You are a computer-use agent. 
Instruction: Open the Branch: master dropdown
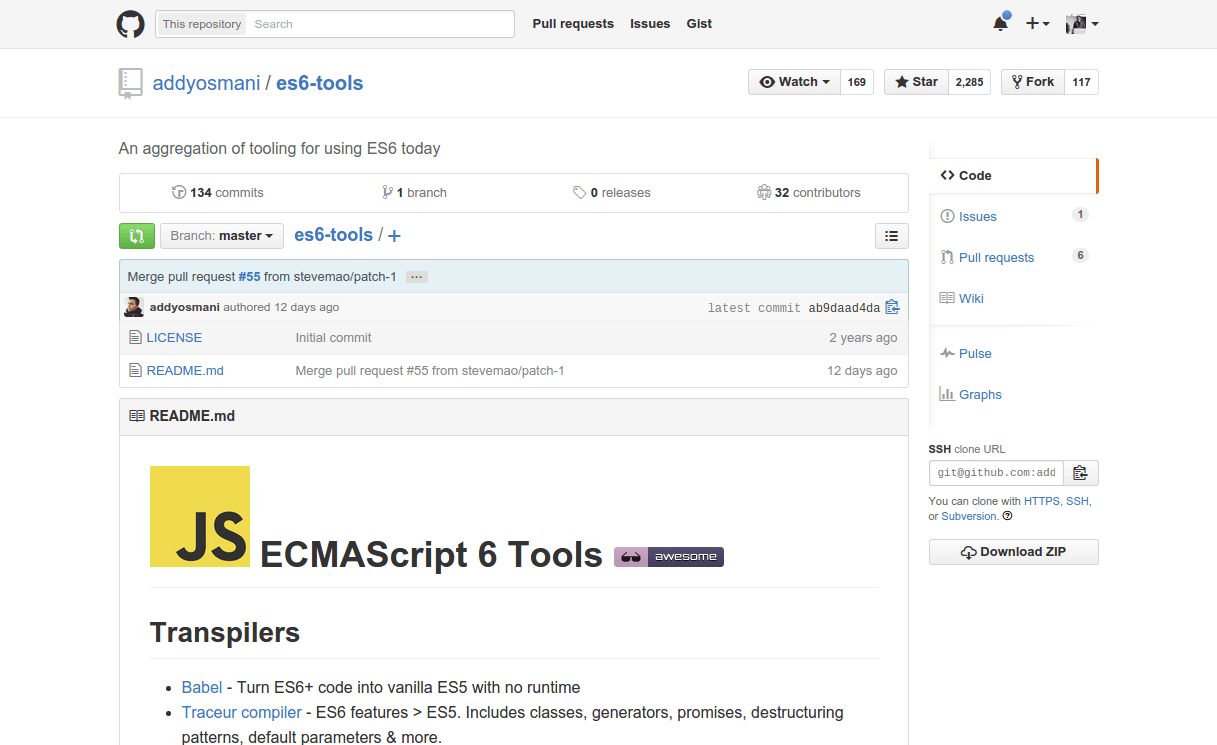[222, 236]
